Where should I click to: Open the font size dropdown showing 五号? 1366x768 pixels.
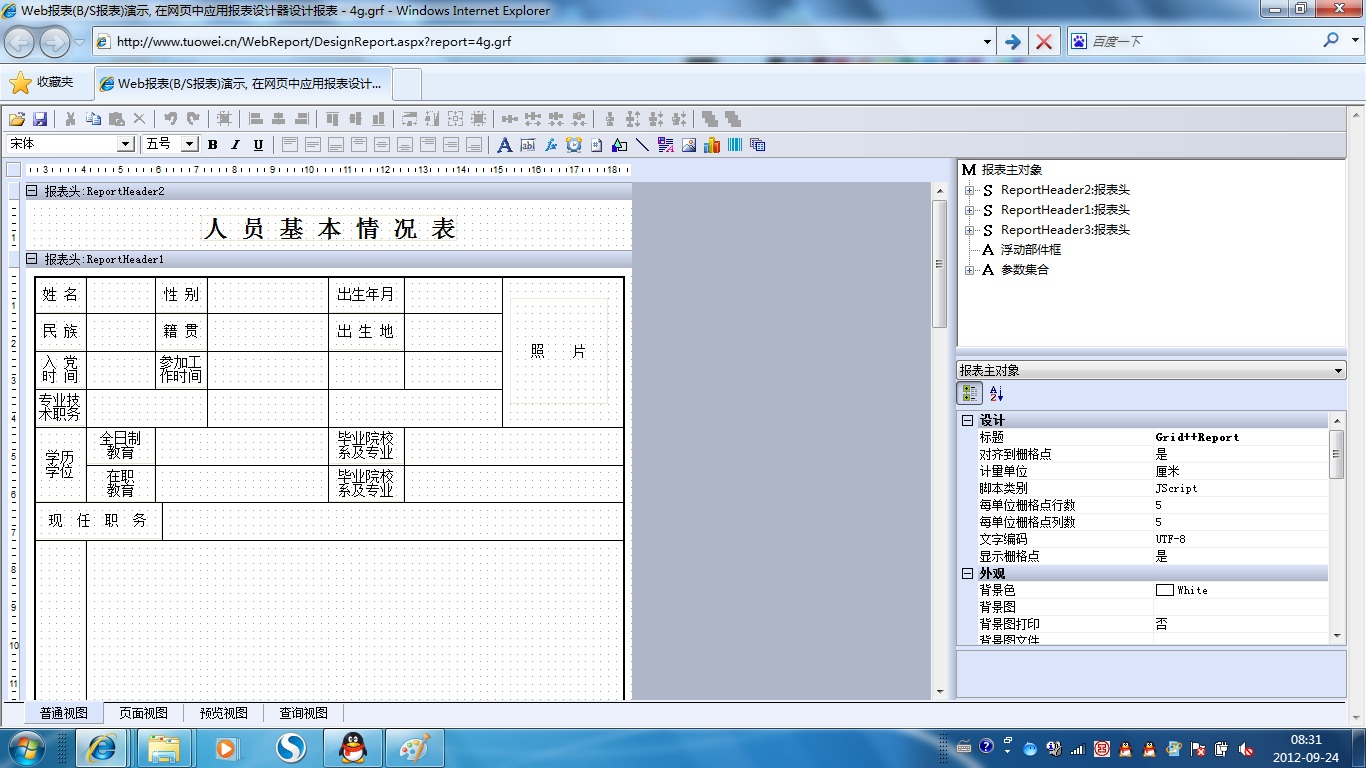coord(189,145)
